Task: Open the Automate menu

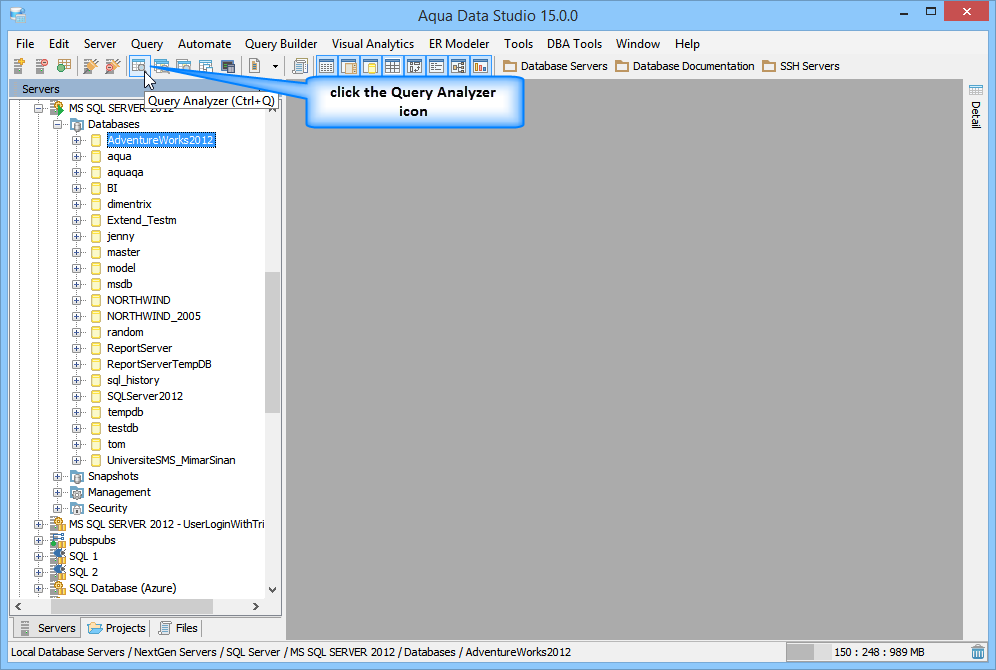Action: coord(205,44)
